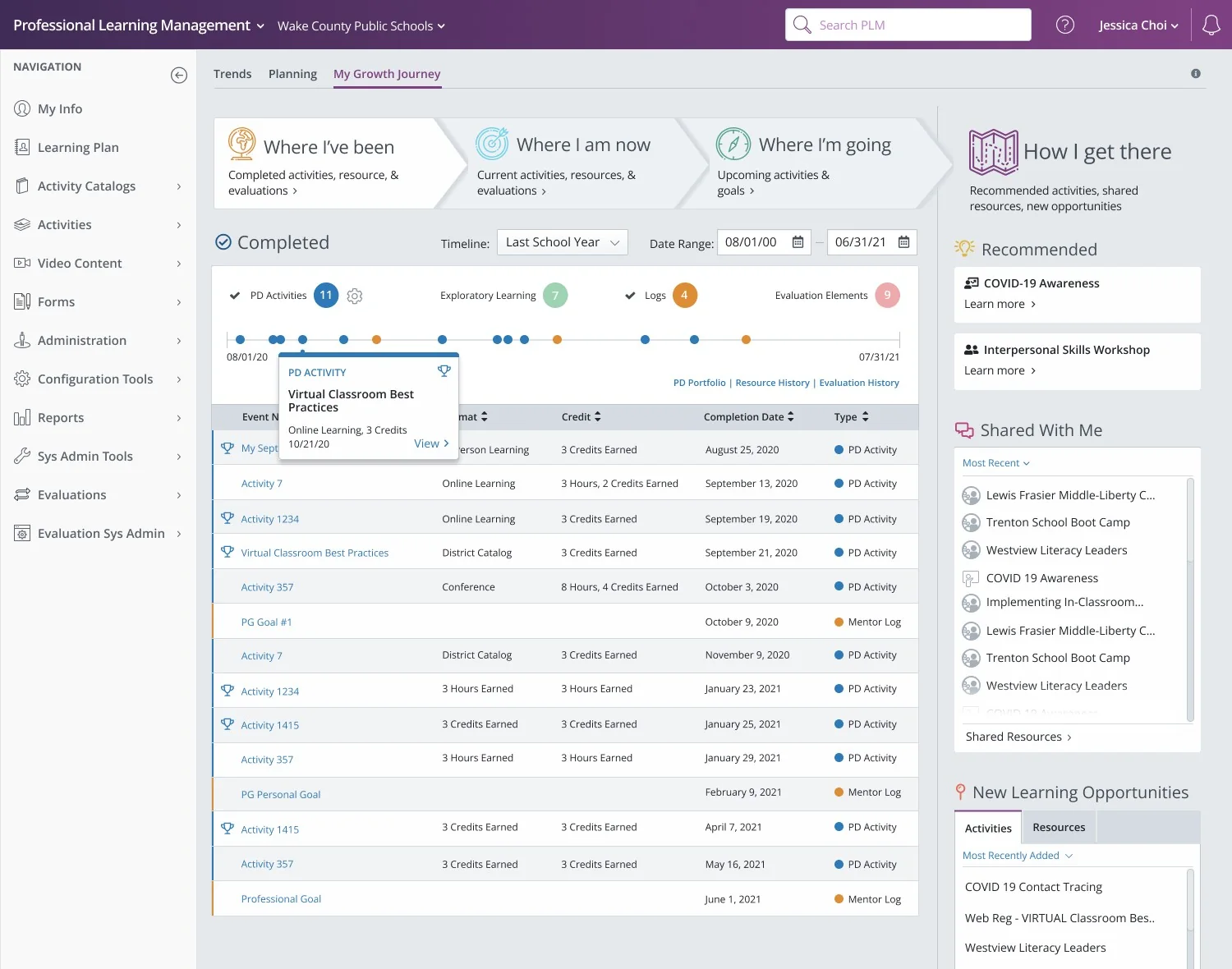
Task: Open the Jessica Choi user menu
Action: coord(1138,25)
